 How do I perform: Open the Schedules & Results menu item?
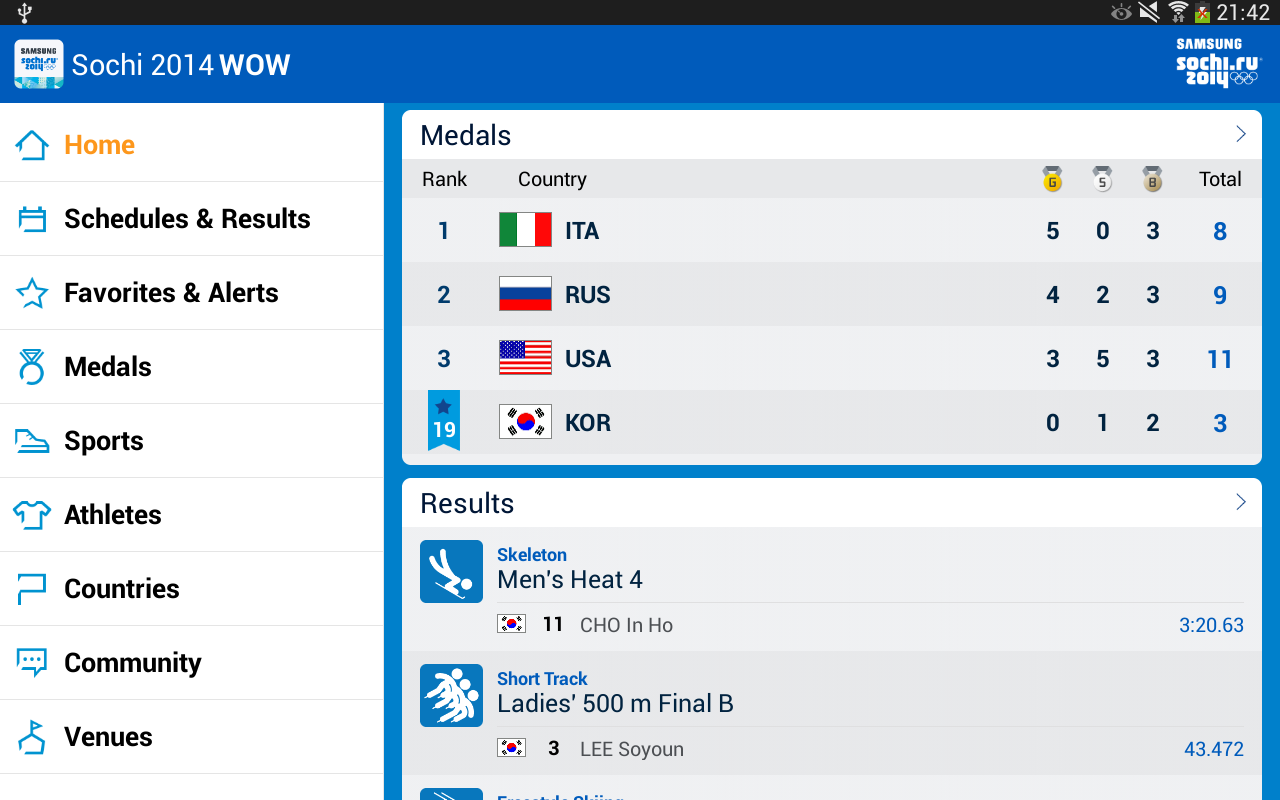pyautogui.click(x=187, y=219)
